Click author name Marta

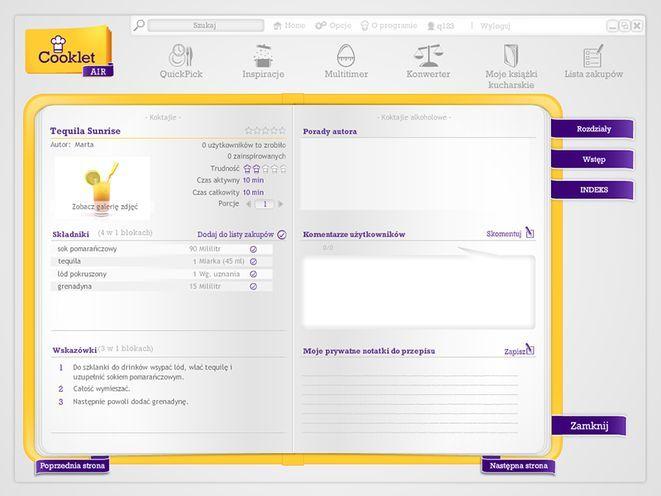84,145
